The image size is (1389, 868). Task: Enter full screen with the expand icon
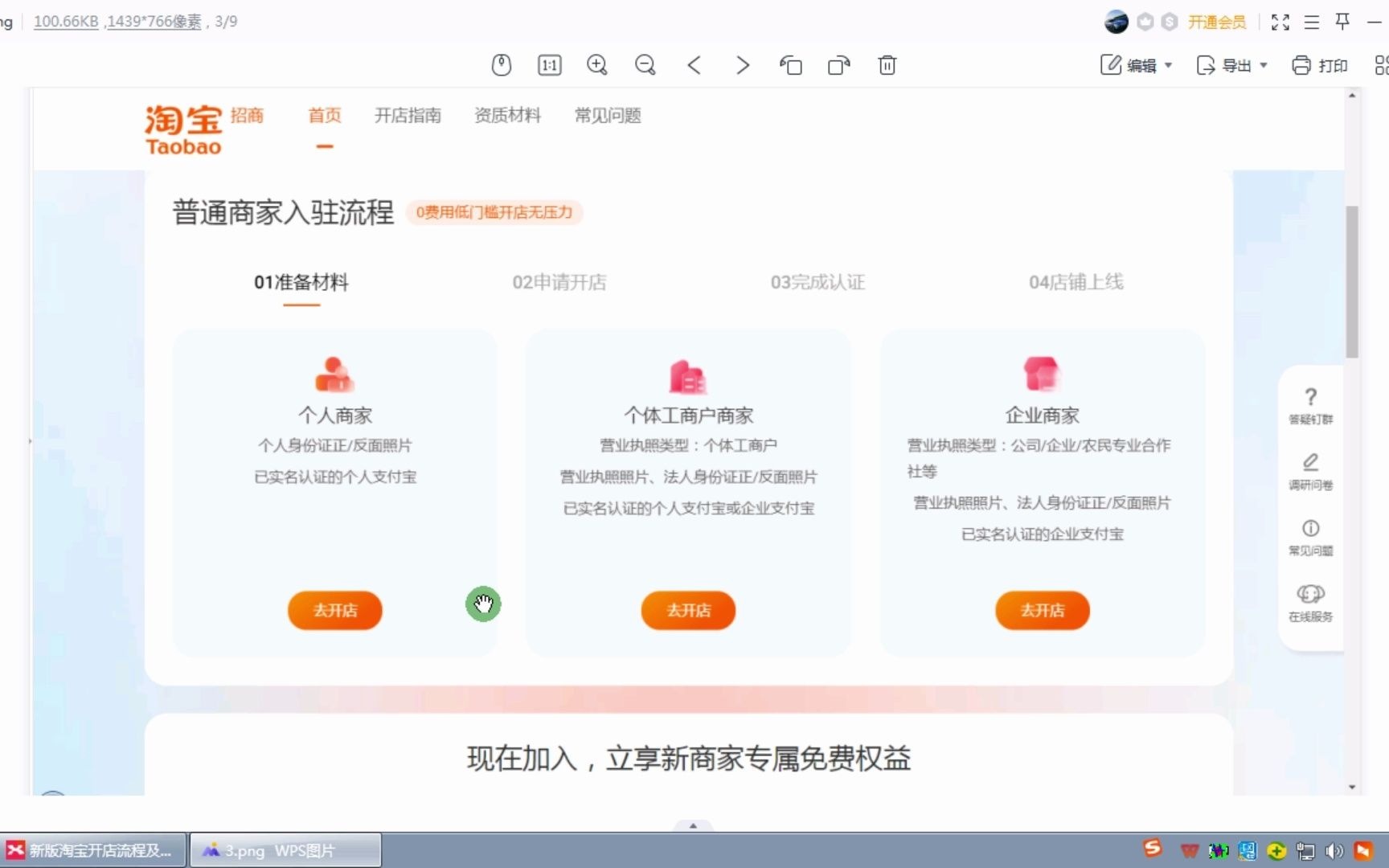[1280, 22]
